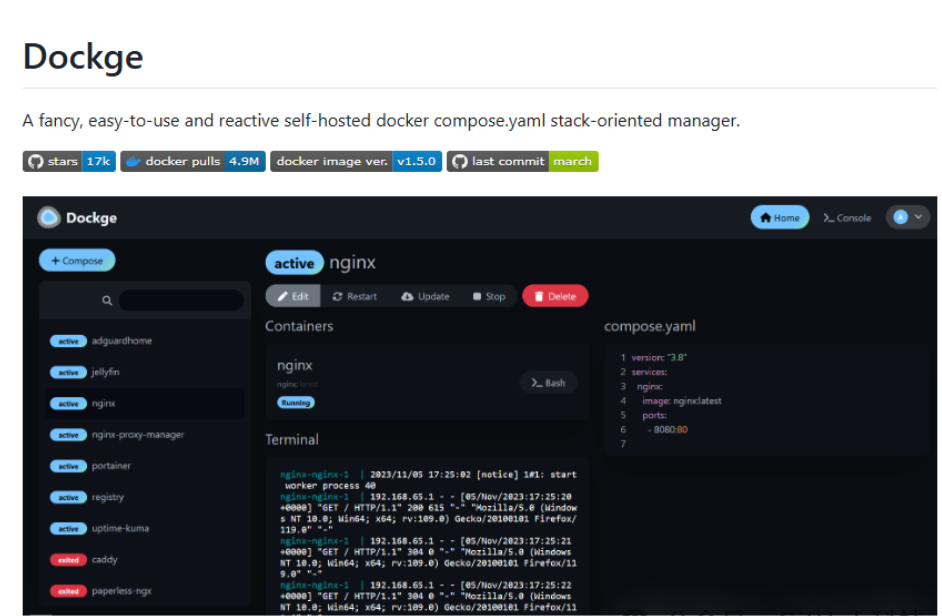Open Bash for nginx container
The image size is (942, 616).
pos(548,383)
